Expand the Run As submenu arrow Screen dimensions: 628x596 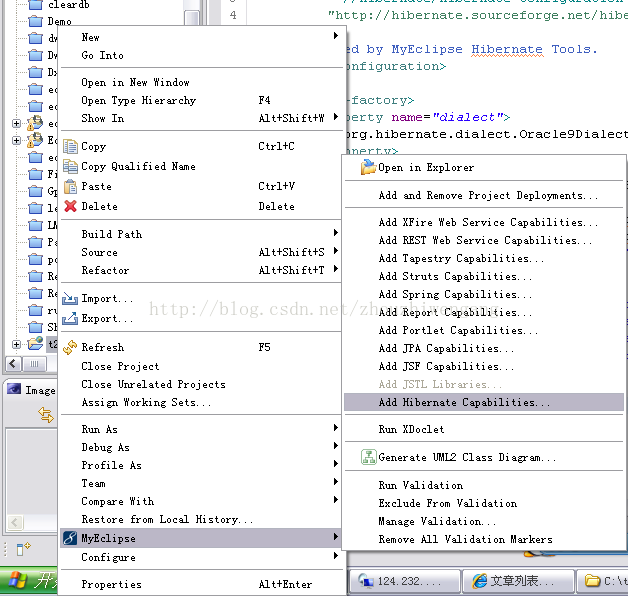click(x=336, y=428)
